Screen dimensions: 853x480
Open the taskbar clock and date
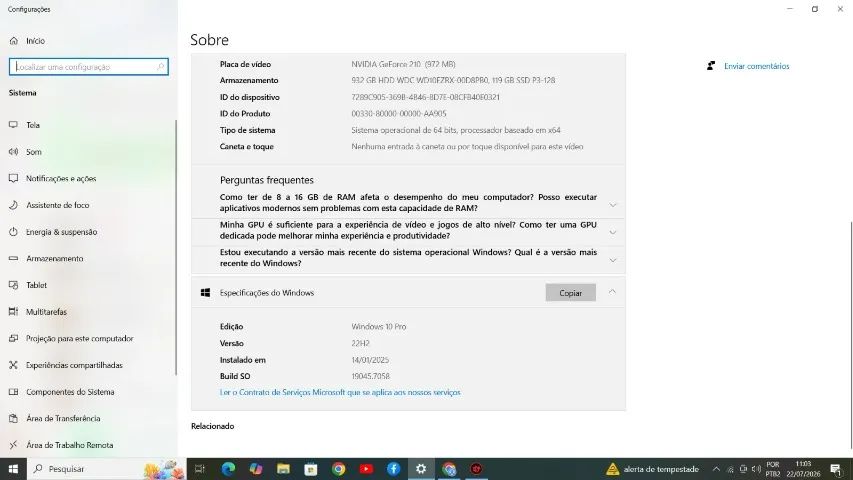pos(803,469)
